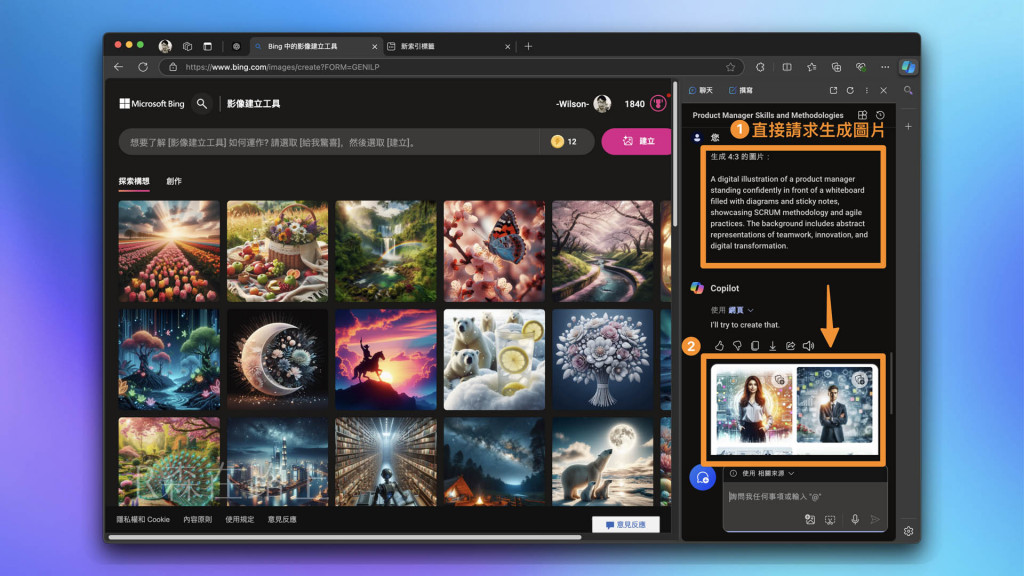The image size is (1024, 576).
Task: Click the address bar URL
Action: 282,67
